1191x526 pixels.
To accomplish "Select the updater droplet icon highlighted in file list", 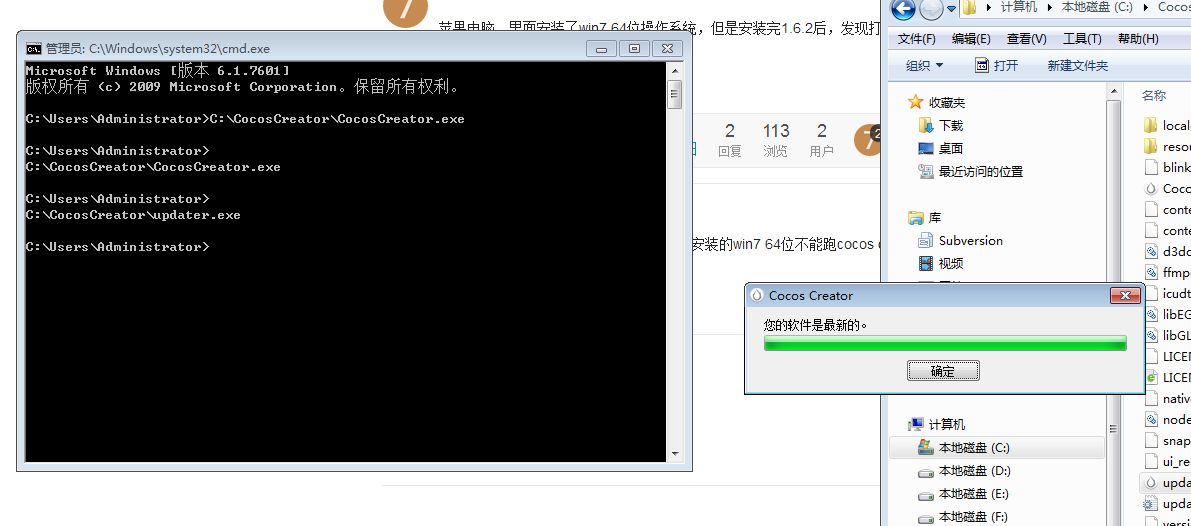I will tap(1150, 482).
